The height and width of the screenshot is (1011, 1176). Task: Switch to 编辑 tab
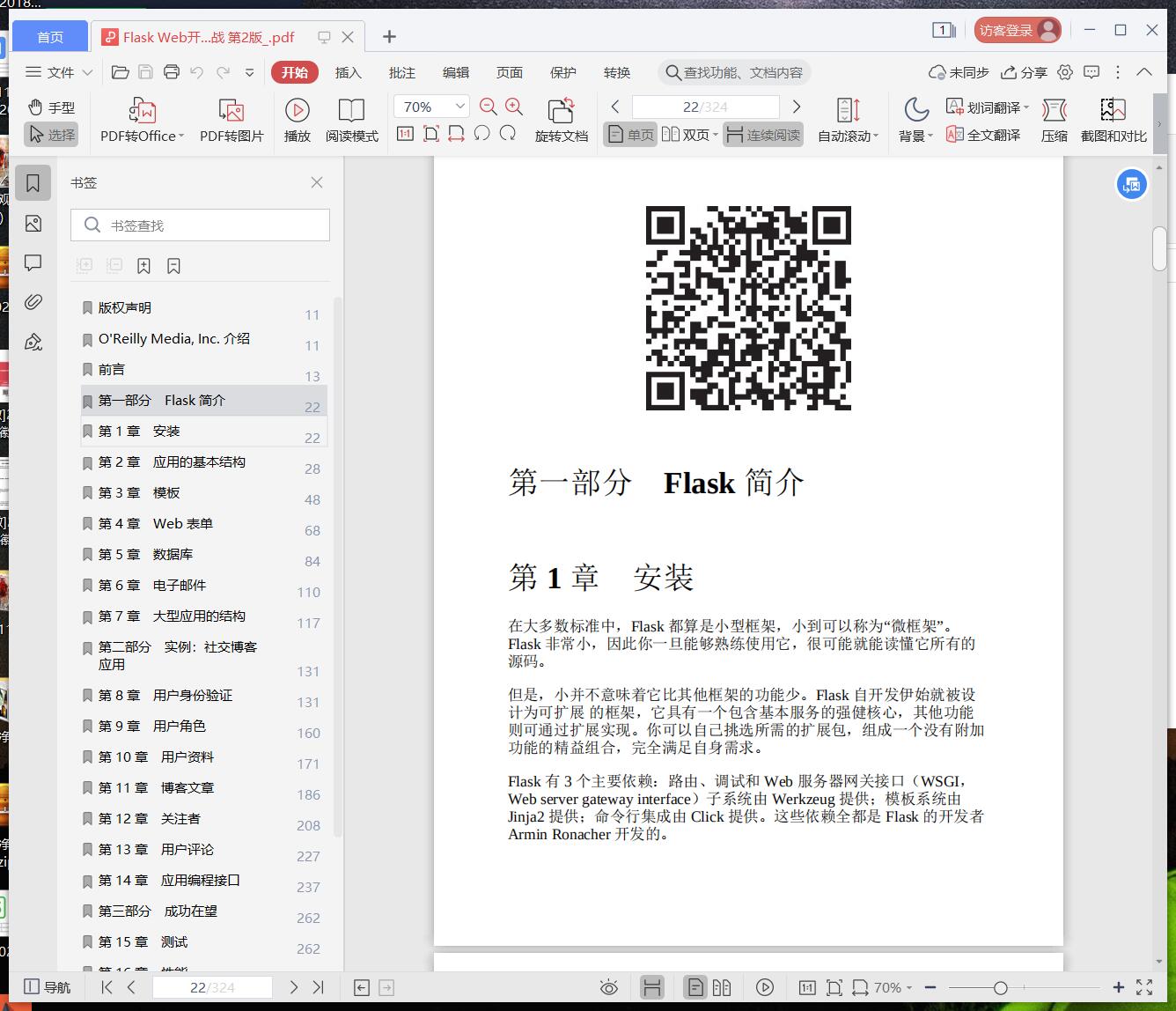pyautogui.click(x=456, y=72)
